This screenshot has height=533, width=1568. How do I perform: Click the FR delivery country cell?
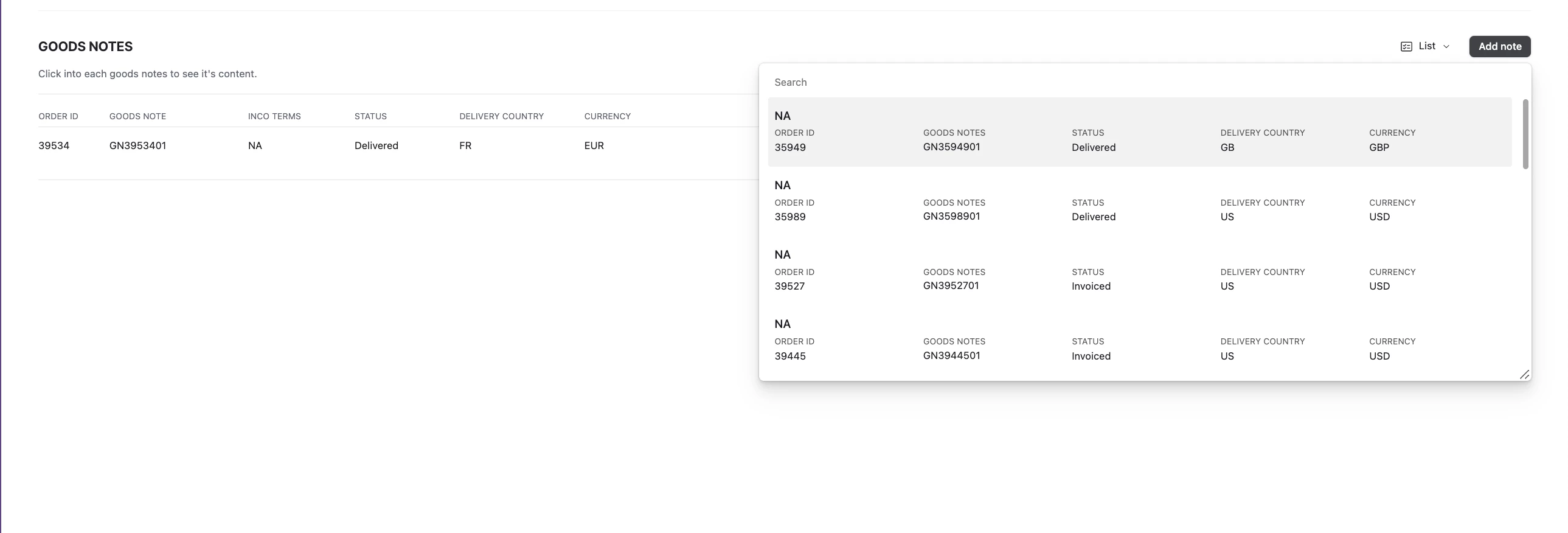(x=465, y=145)
